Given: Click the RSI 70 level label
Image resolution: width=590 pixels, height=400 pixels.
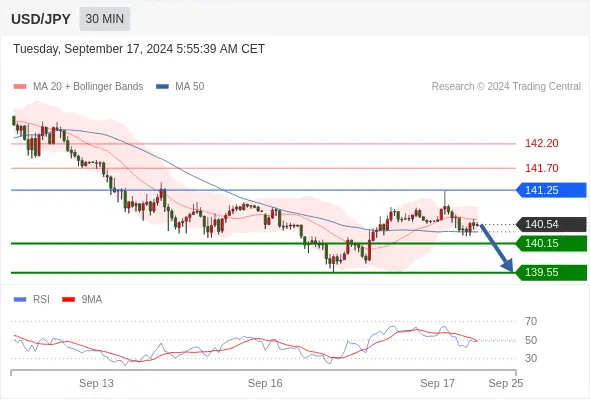Looking at the screenshot, I should point(531,321).
